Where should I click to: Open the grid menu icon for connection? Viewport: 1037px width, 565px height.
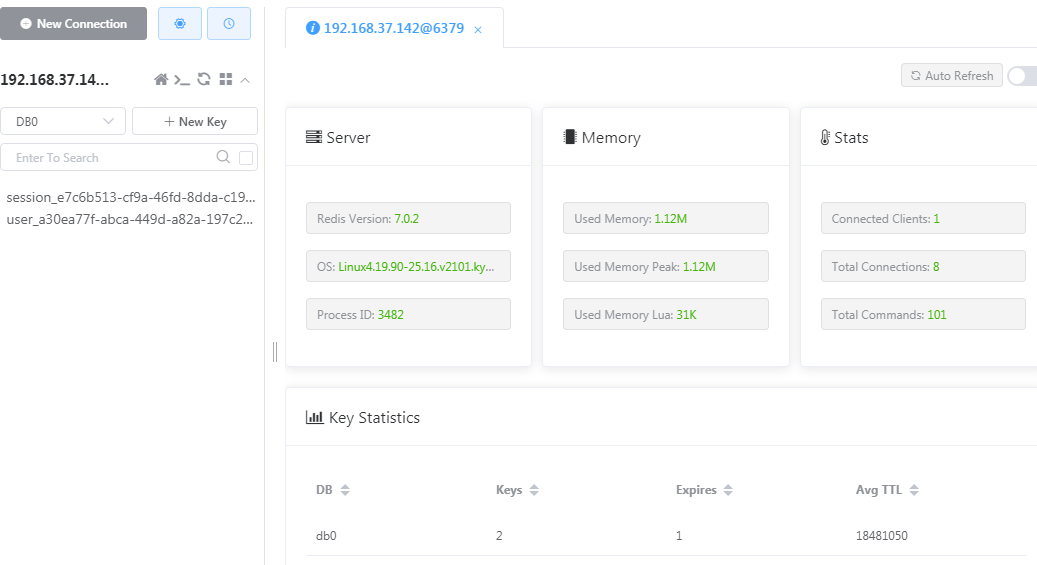pyautogui.click(x=226, y=79)
